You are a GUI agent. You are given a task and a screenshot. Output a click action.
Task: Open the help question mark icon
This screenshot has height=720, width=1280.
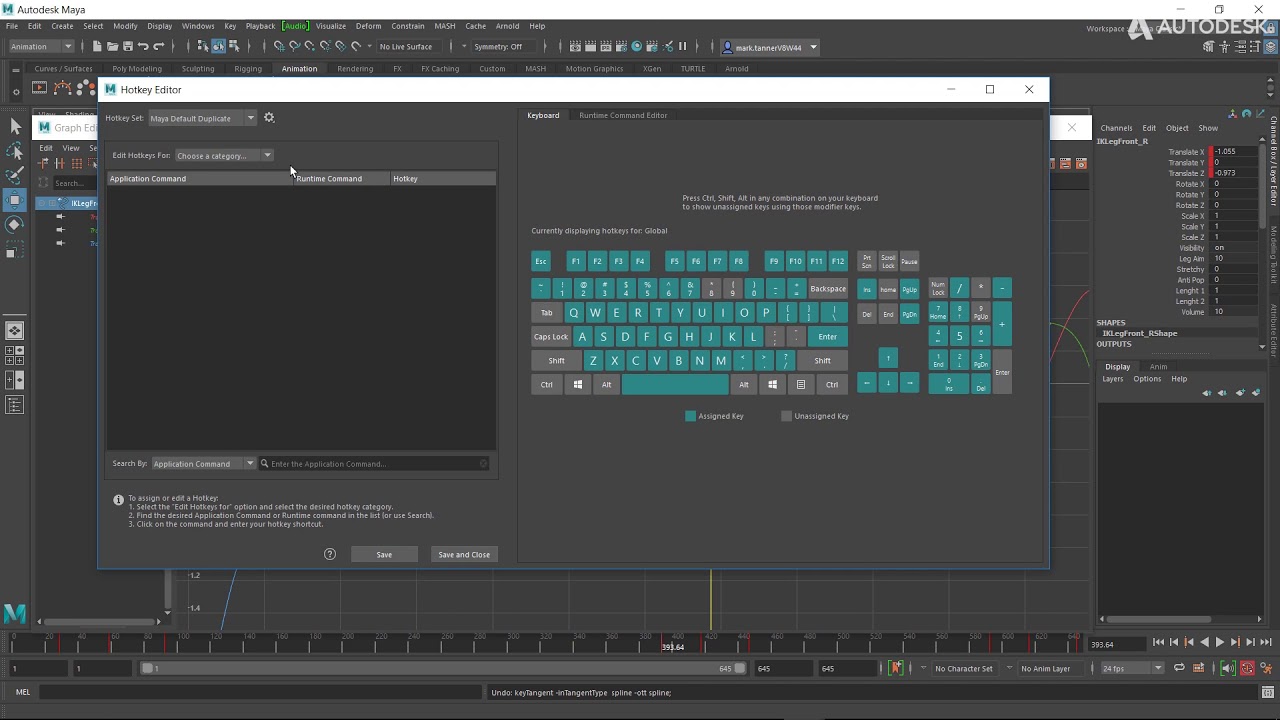(330, 554)
